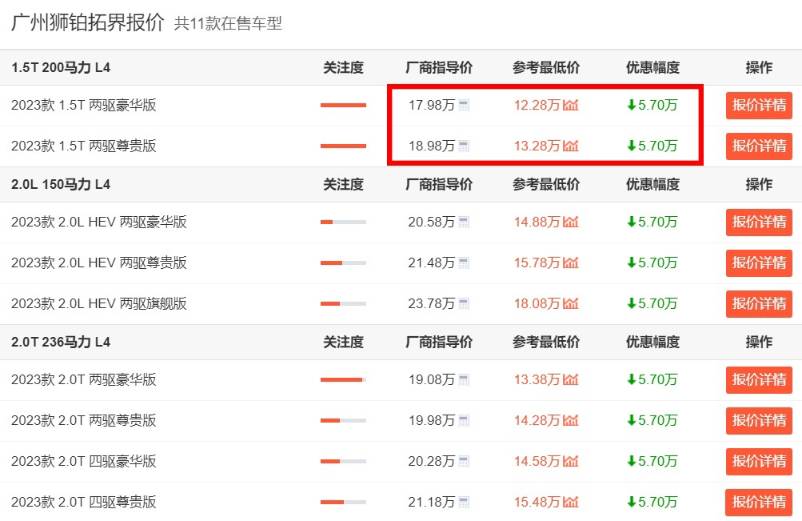The image size is (802, 521).
Task: Click price trend chart icon beside 14.58万
Action: pyautogui.click(x=570, y=461)
